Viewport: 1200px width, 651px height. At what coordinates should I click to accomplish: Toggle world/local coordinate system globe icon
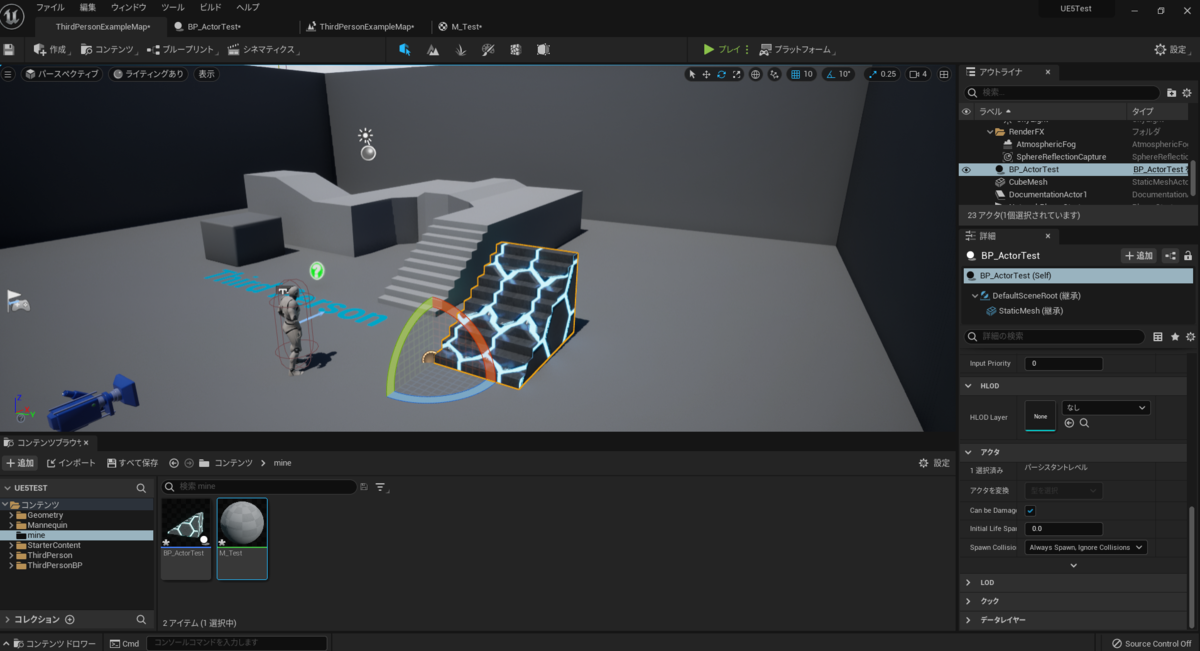[756, 74]
